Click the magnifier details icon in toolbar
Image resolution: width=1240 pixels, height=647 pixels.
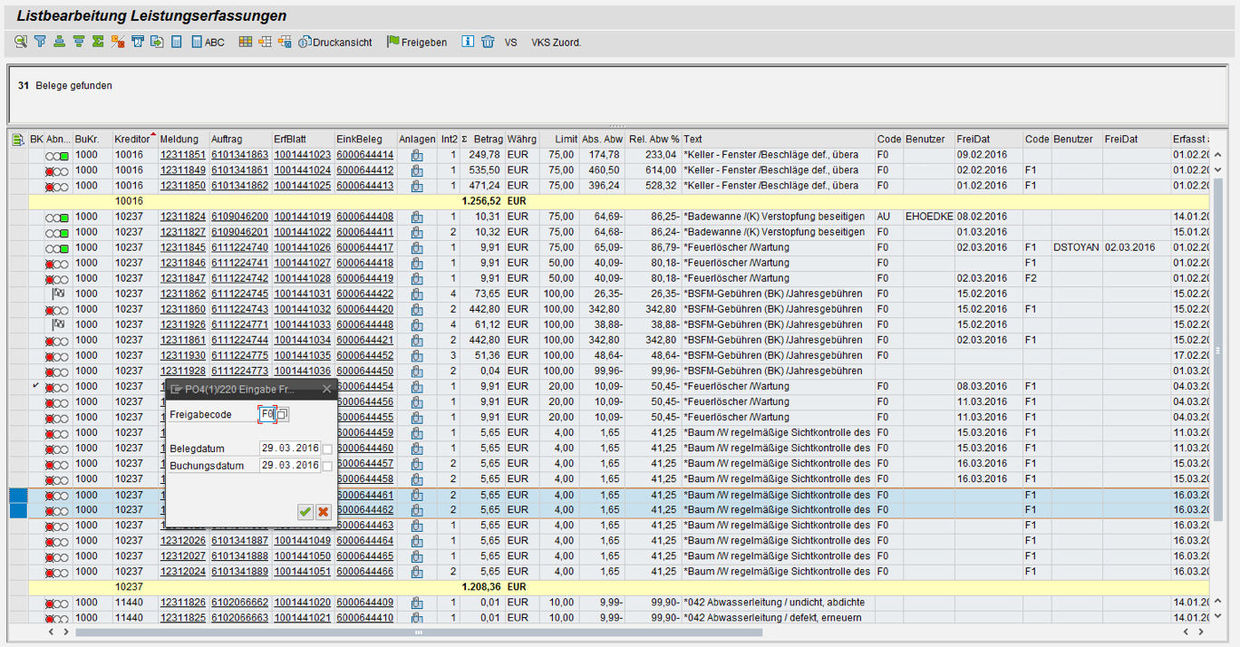pos(20,42)
